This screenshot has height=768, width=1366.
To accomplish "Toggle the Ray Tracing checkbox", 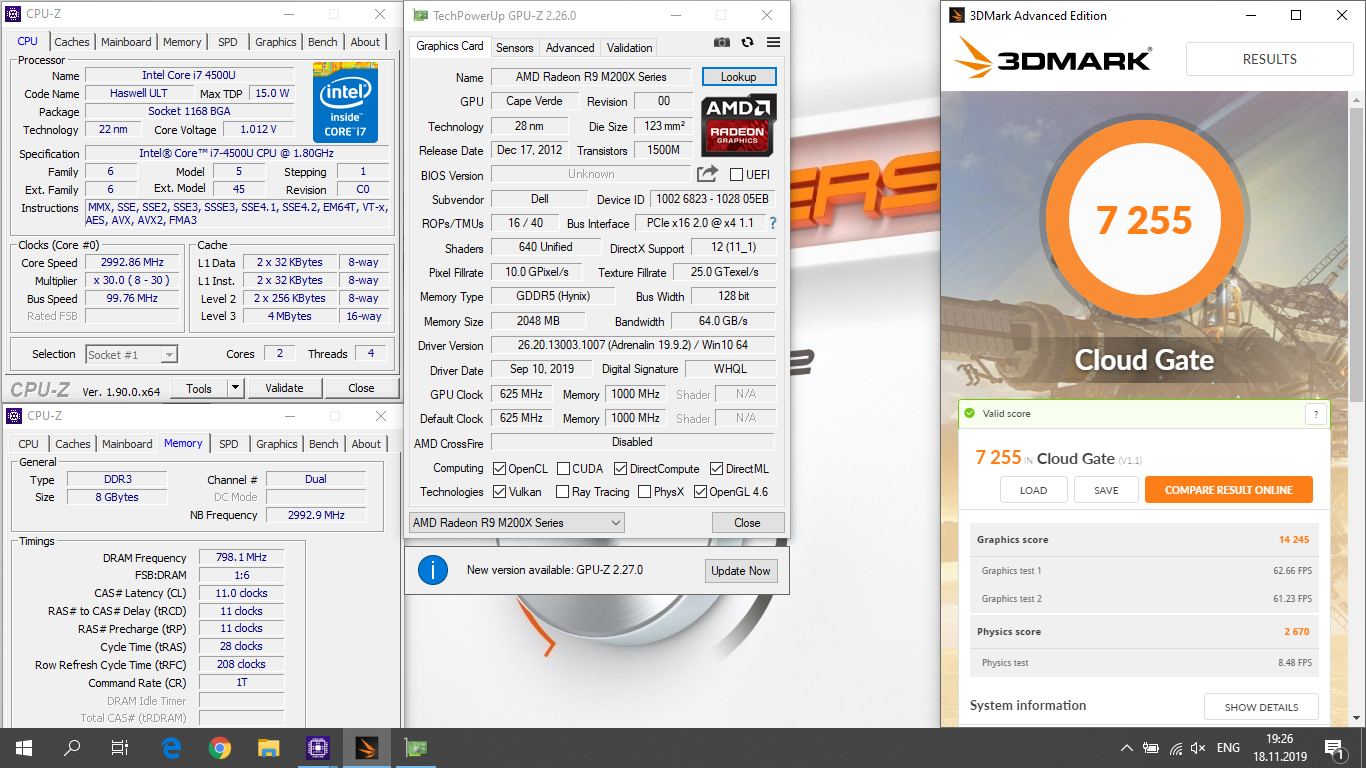I will point(564,491).
